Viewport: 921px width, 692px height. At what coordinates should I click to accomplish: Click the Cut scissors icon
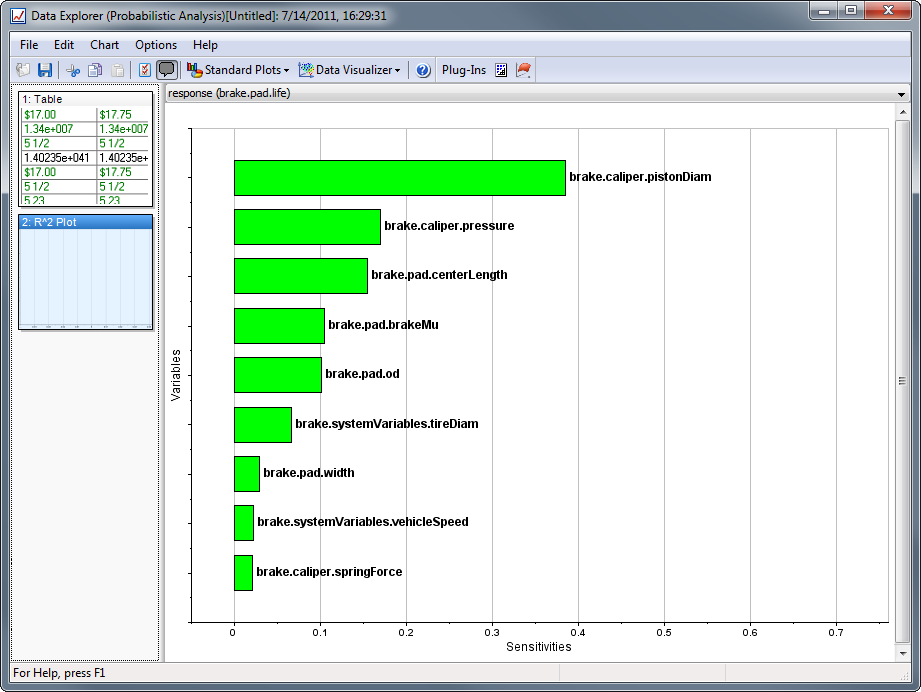point(72,70)
